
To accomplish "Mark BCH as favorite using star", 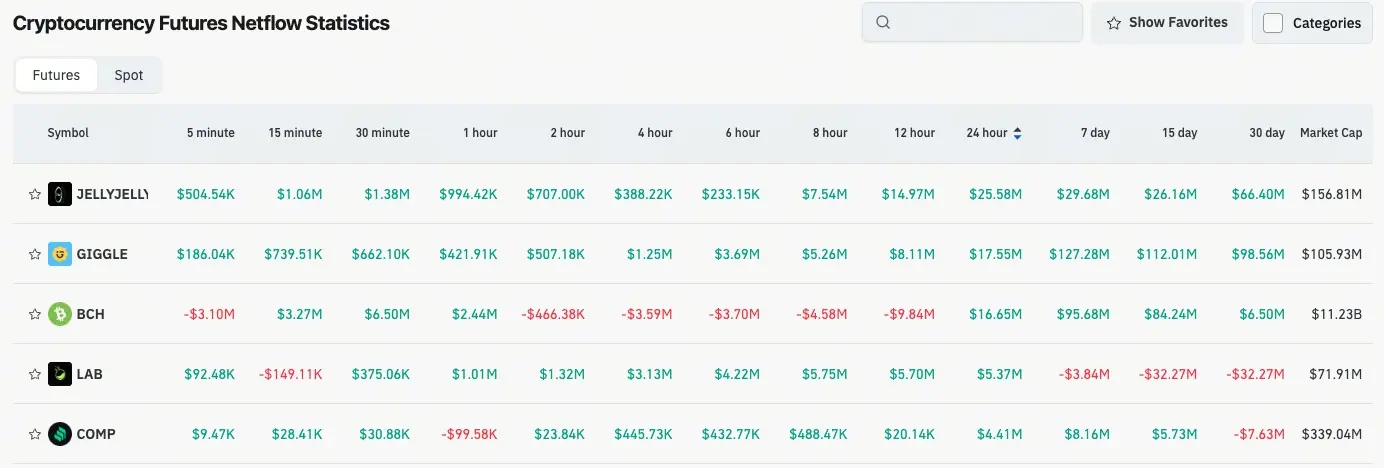I will click(x=35, y=314).
